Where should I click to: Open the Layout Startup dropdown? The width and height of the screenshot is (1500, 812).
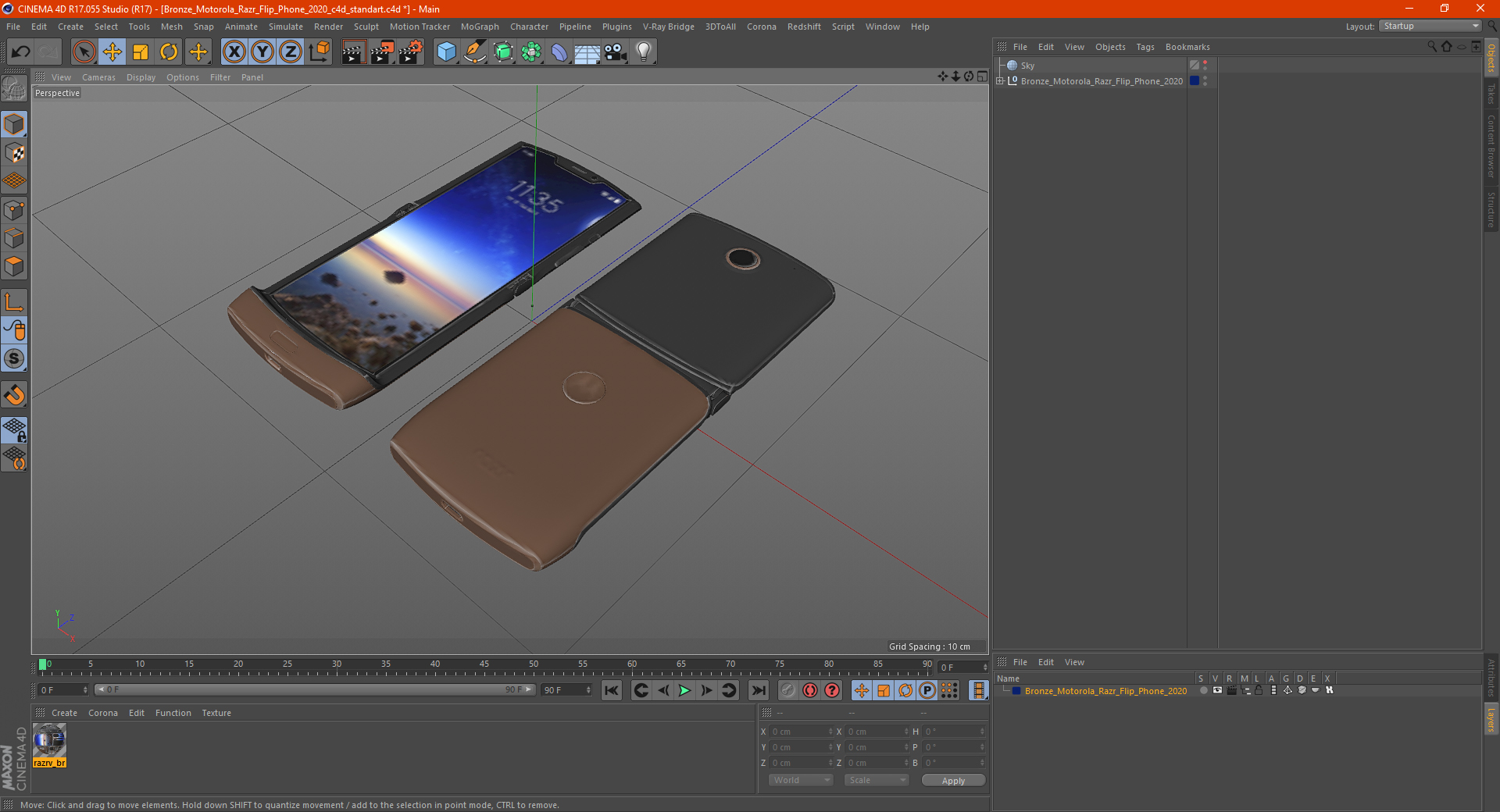(1430, 26)
